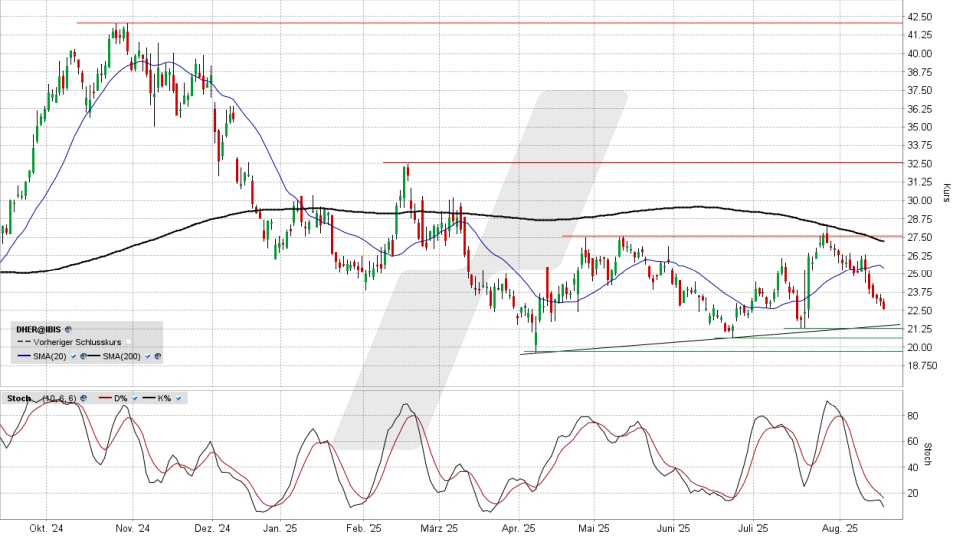Viewport: 960px width, 540px height.
Task: Click the Jan. '25 axis label
Action: [280, 528]
